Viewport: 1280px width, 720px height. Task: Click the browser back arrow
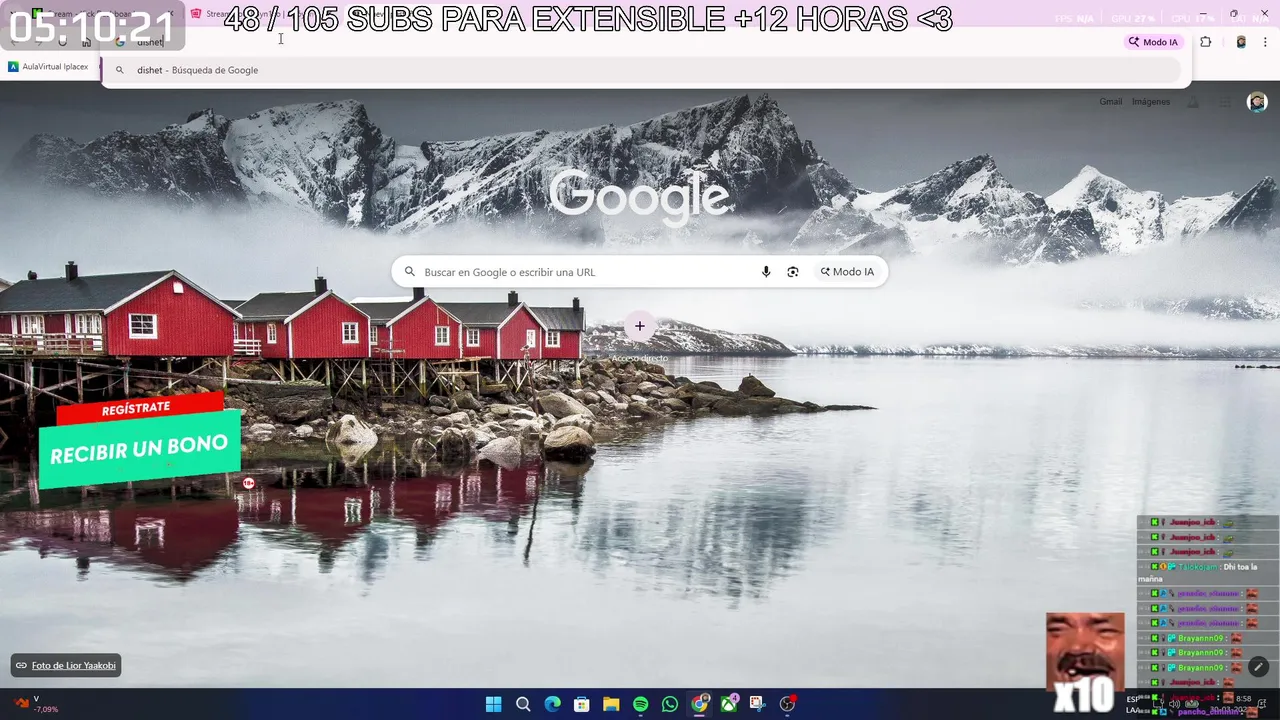pos(14,42)
